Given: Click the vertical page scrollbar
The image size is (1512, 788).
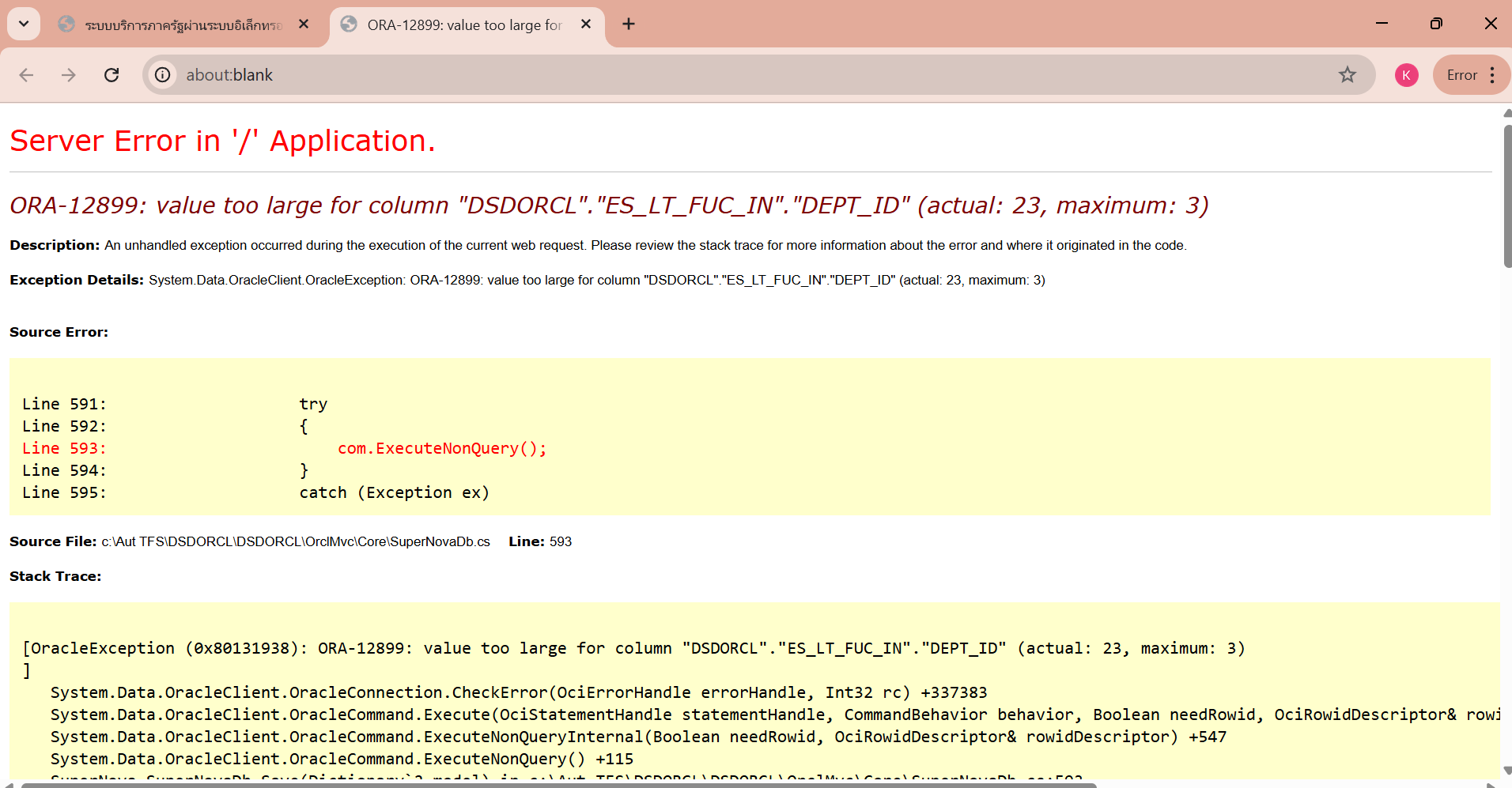Looking at the screenshot, I should [x=1507, y=198].
